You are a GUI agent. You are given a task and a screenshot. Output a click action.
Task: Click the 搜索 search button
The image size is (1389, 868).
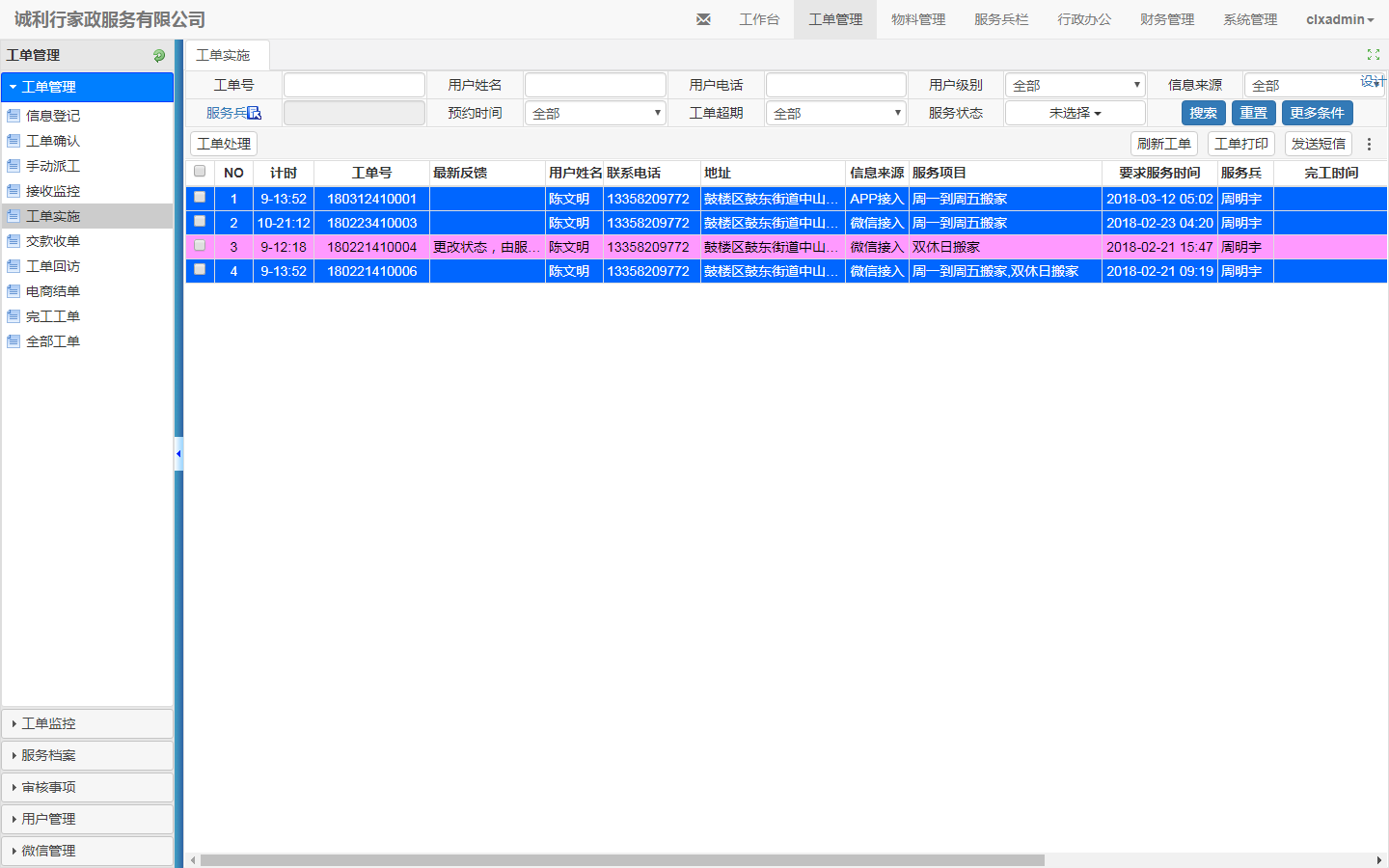pyautogui.click(x=1203, y=113)
